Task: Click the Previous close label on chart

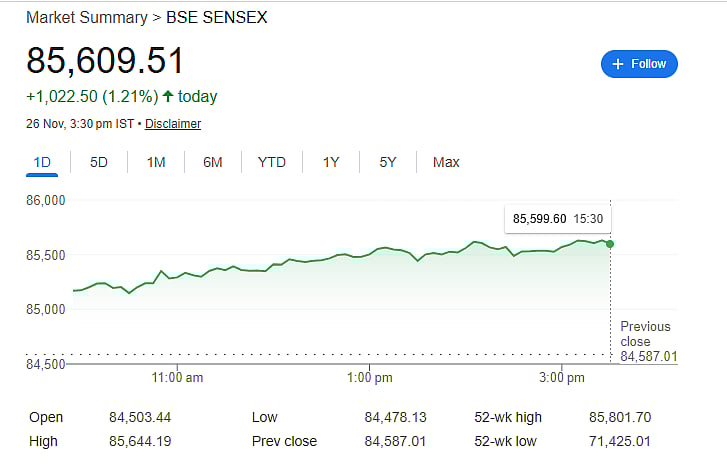Action: [645, 333]
